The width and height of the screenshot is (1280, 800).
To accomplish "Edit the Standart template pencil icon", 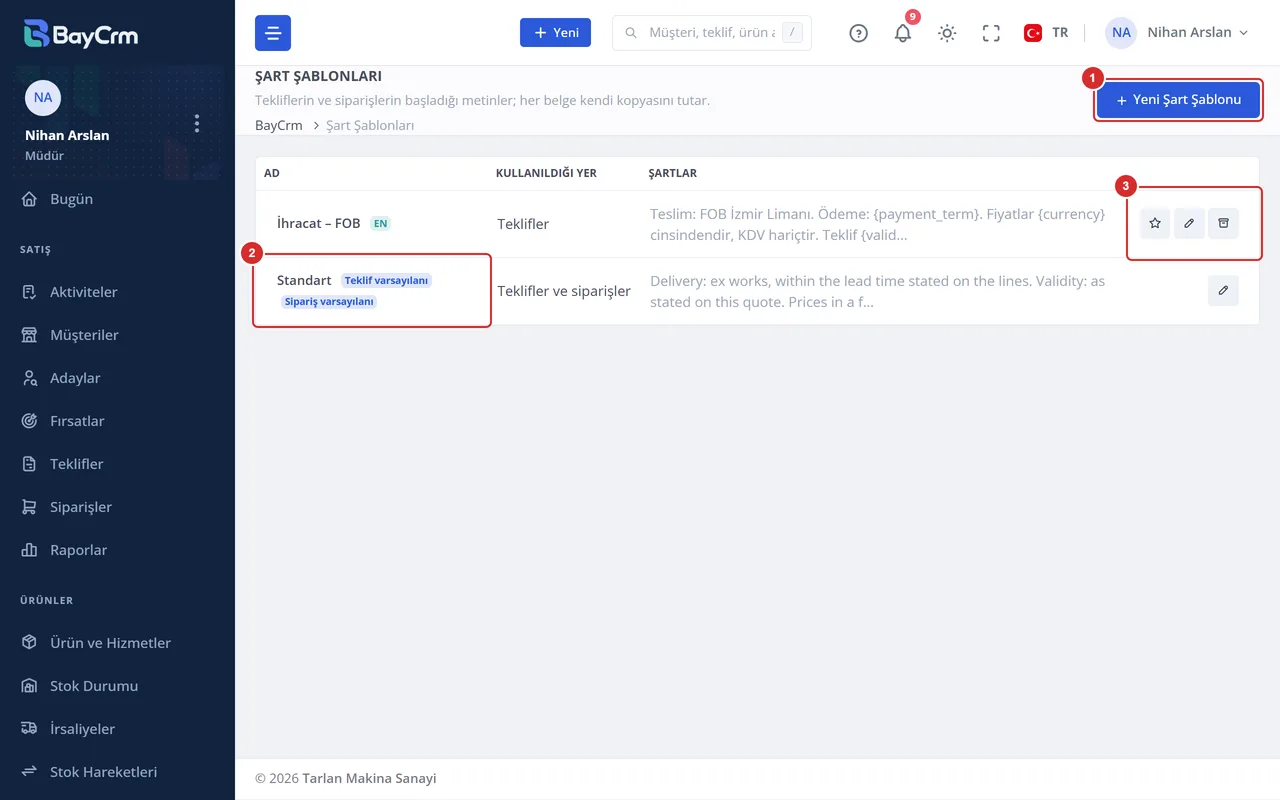I will [1223, 290].
